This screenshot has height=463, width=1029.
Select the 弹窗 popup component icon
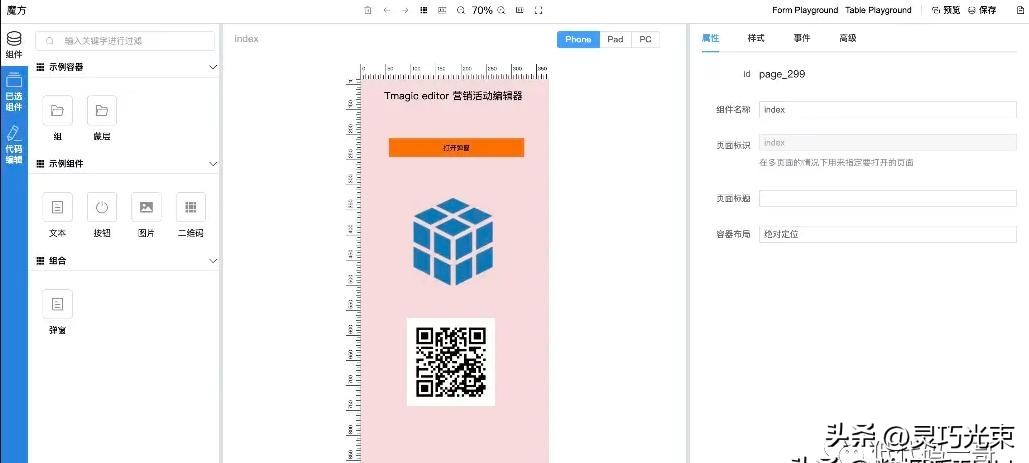57,304
